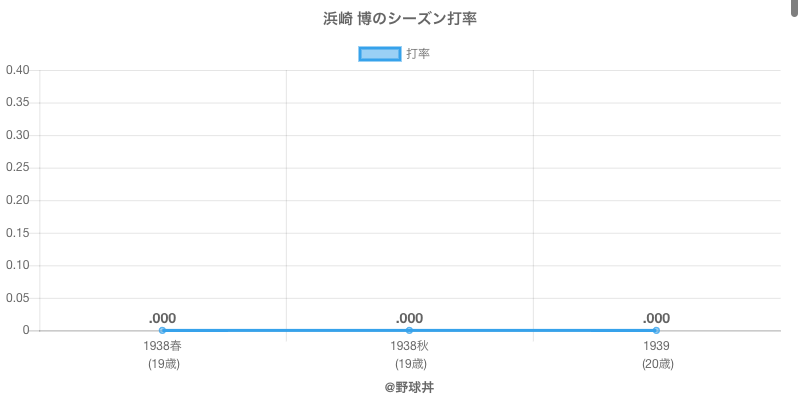
Task: Toggle the 打率 series via legend label
Action: [x=418, y=54]
